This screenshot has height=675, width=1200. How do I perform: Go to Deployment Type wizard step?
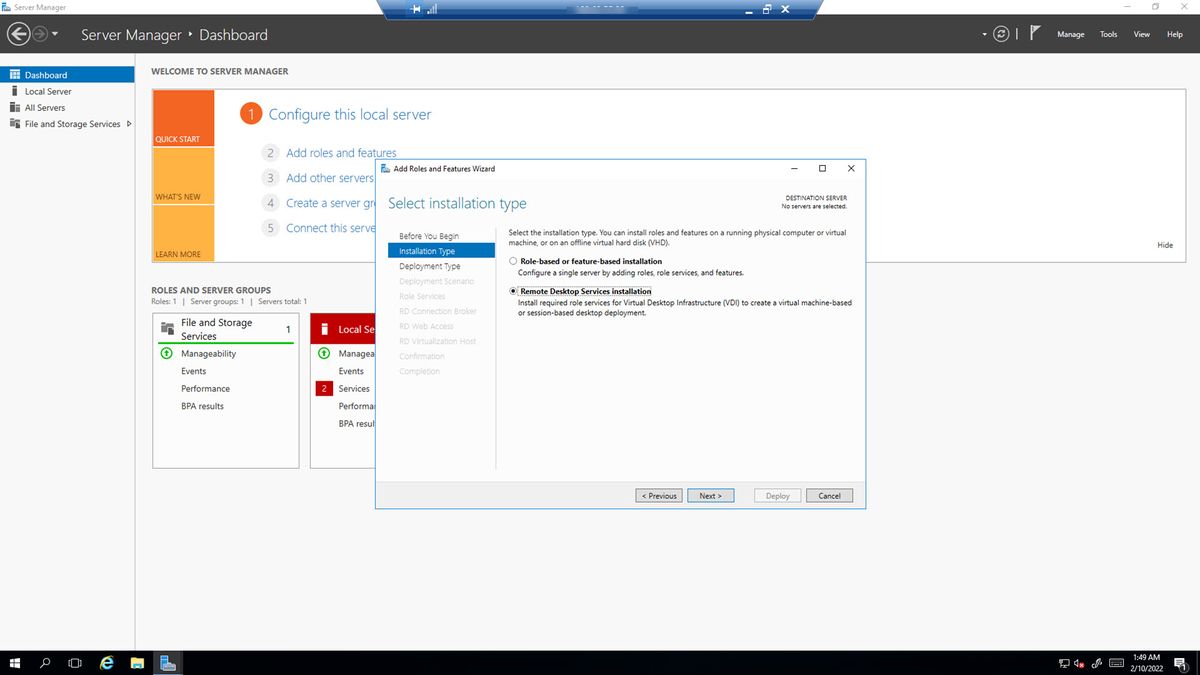click(430, 266)
